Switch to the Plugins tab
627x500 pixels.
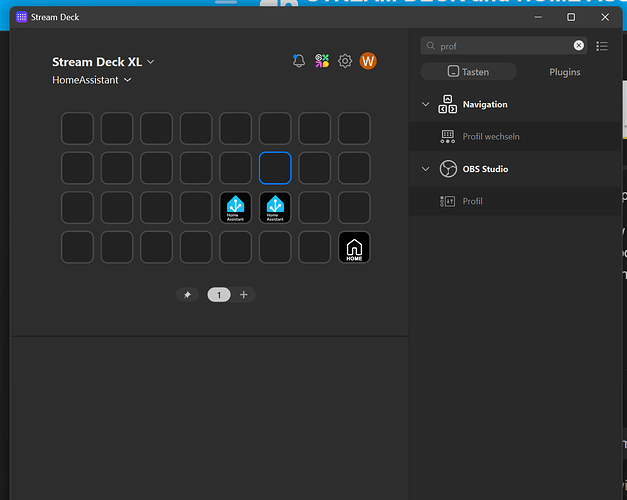pos(565,72)
